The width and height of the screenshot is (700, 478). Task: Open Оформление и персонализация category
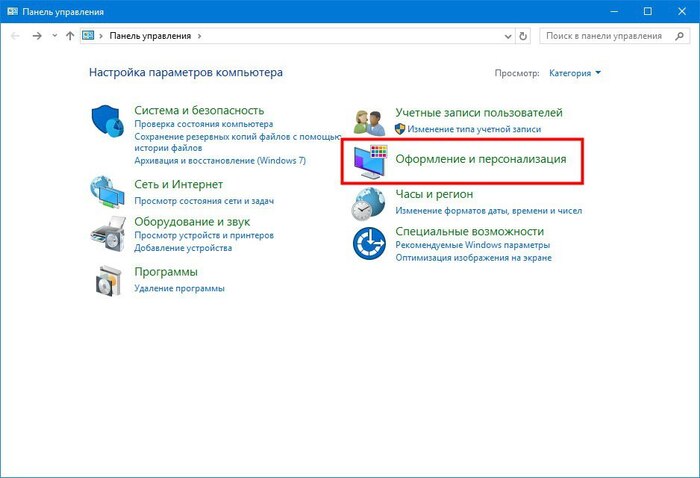pyautogui.click(x=481, y=159)
